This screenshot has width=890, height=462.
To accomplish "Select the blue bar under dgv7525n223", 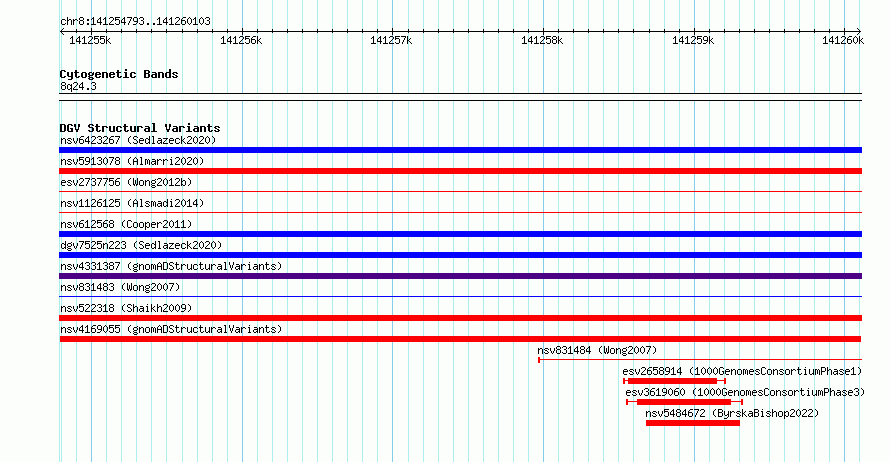I will click(x=460, y=255).
